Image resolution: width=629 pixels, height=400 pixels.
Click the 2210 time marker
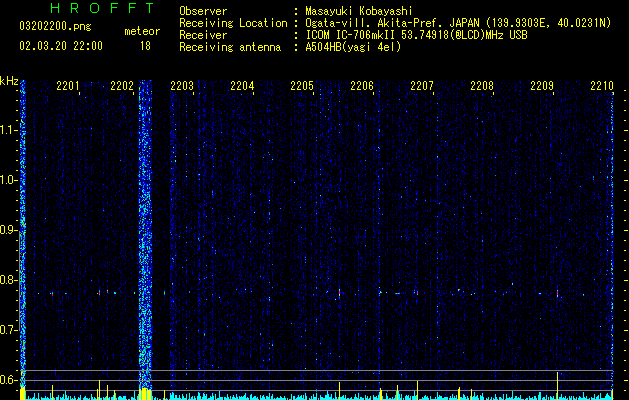pos(602,86)
